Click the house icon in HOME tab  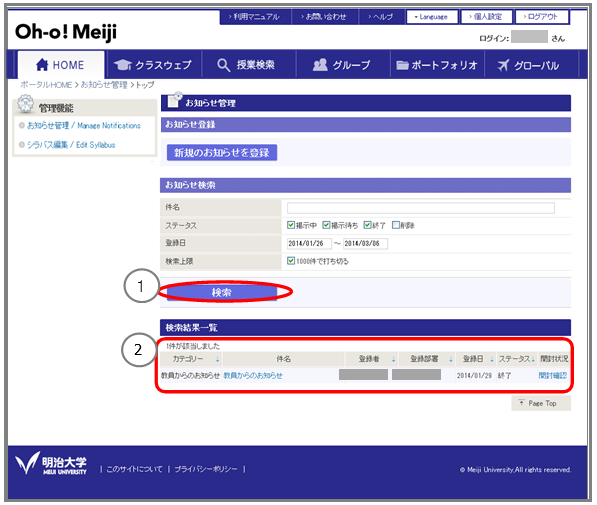point(42,65)
